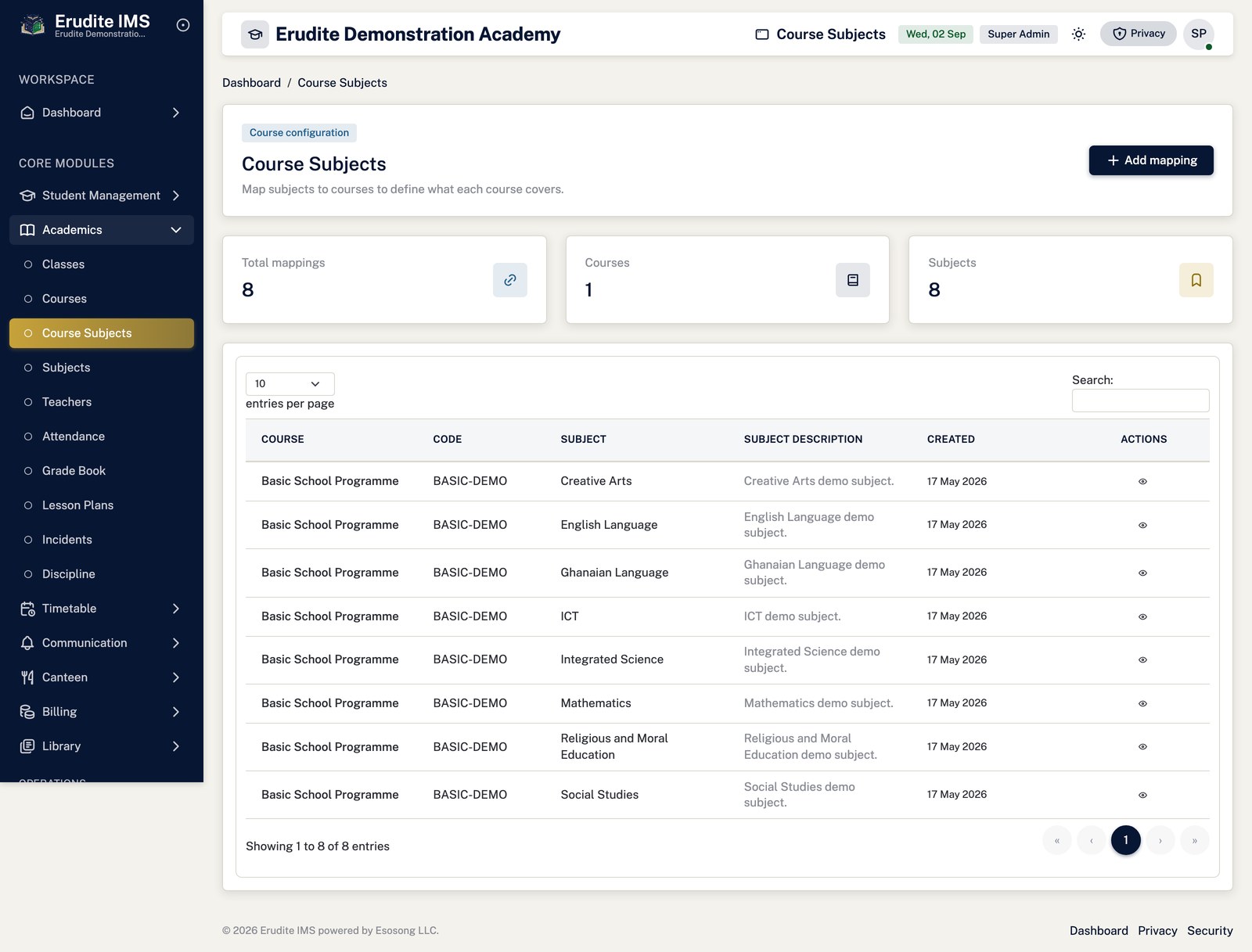The width and height of the screenshot is (1252, 952).
Task: Collapse the Academics menu section
Action: pos(102,230)
